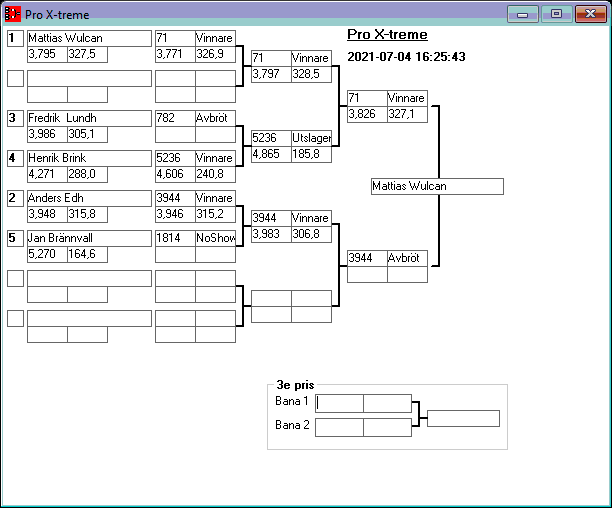This screenshot has height=508, width=612.
Task: Select the Utslagen status cell
Action: [311, 138]
